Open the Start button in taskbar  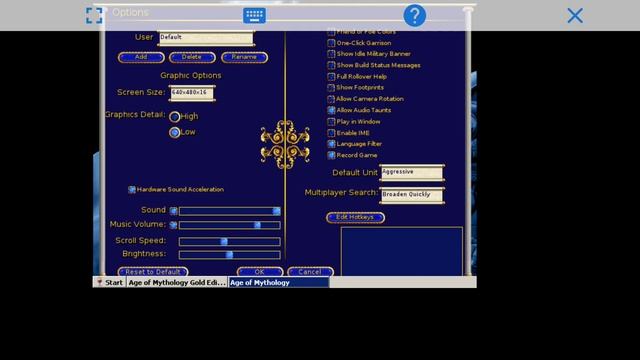(110, 282)
